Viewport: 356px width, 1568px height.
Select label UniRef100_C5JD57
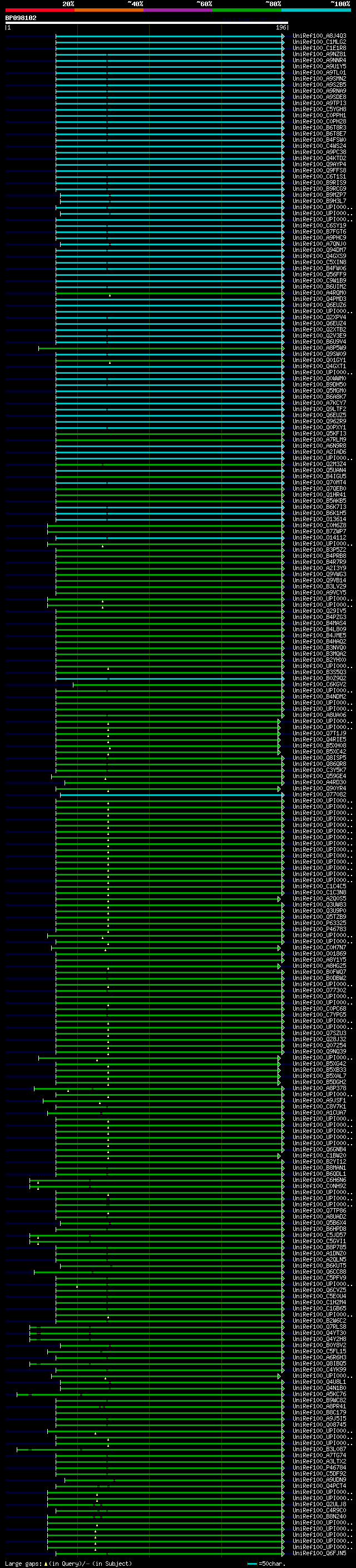pyautogui.click(x=319, y=1235)
